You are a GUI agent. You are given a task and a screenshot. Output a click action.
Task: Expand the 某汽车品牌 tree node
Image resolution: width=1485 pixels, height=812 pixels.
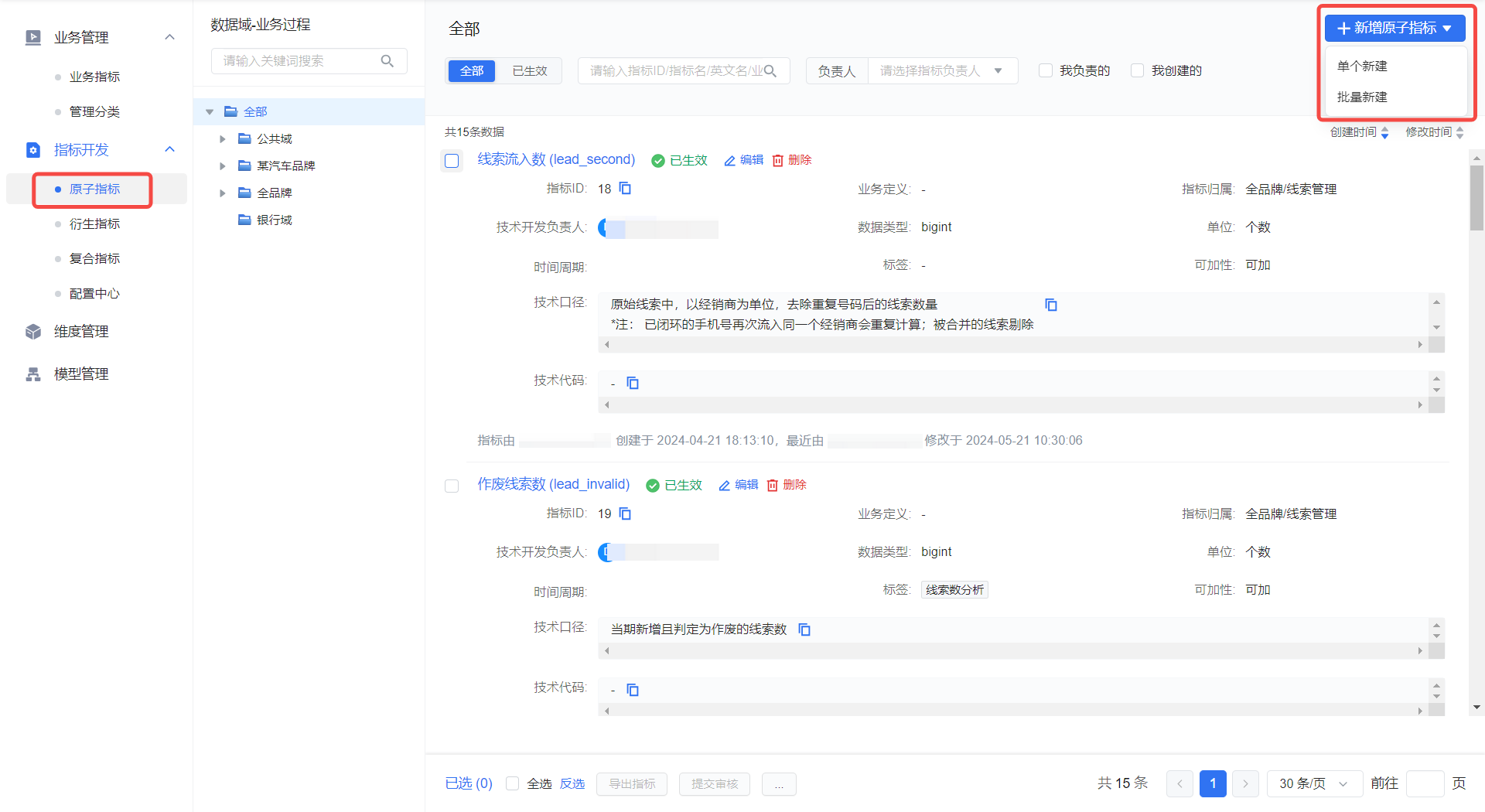(x=223, y=166)
